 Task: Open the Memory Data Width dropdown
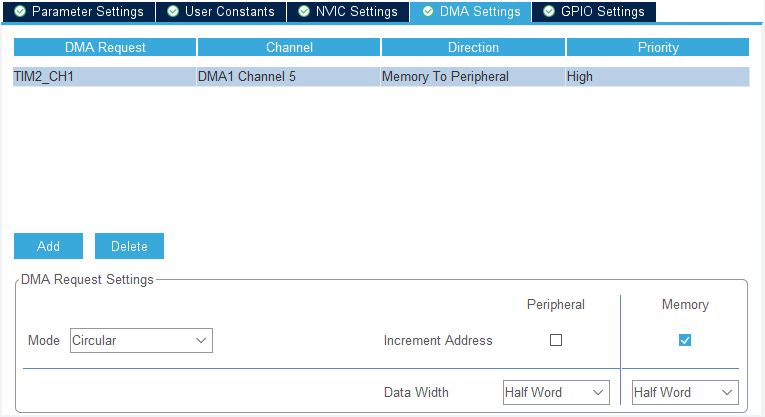(685, 393)
